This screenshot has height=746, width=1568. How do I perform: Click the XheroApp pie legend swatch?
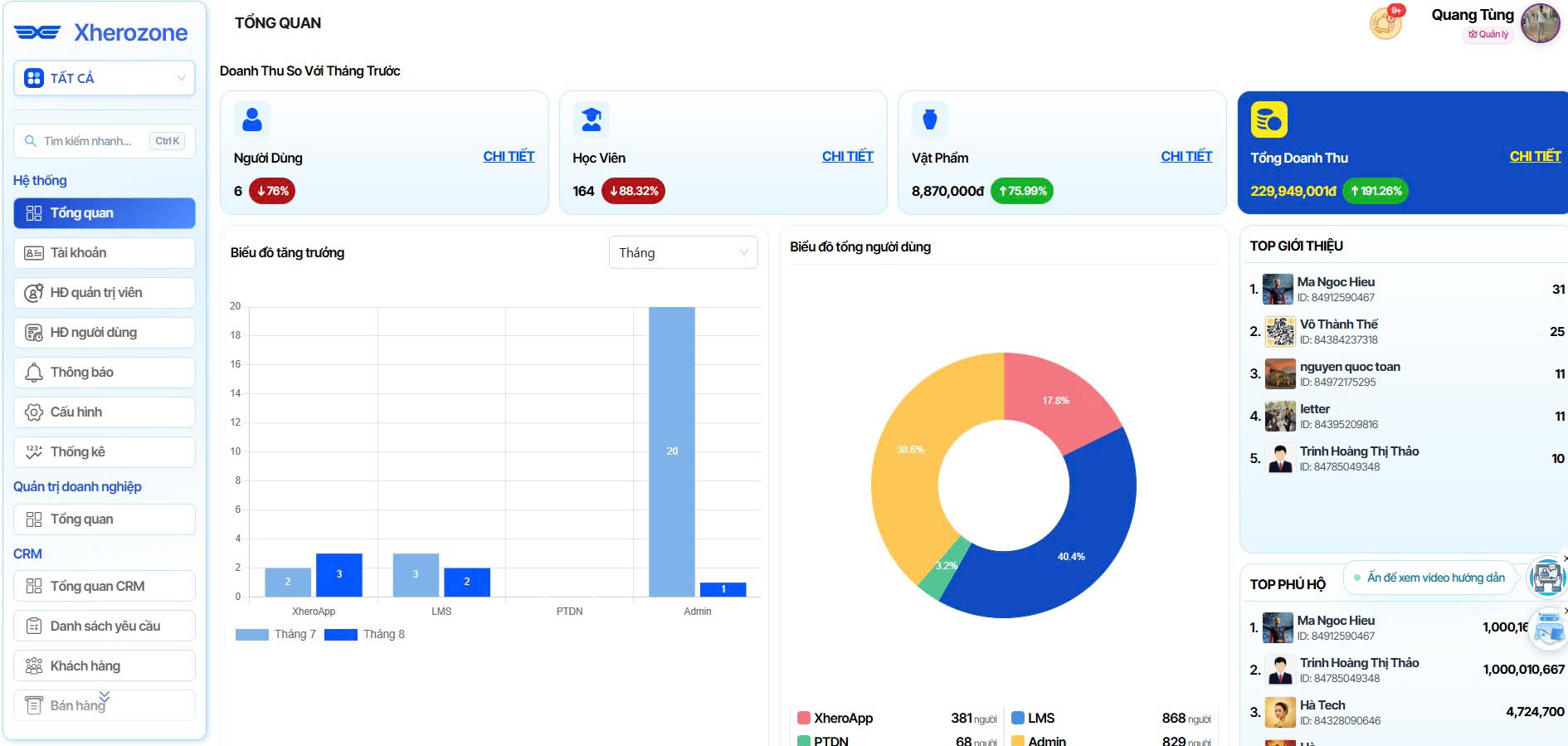[x=804, y=718]
